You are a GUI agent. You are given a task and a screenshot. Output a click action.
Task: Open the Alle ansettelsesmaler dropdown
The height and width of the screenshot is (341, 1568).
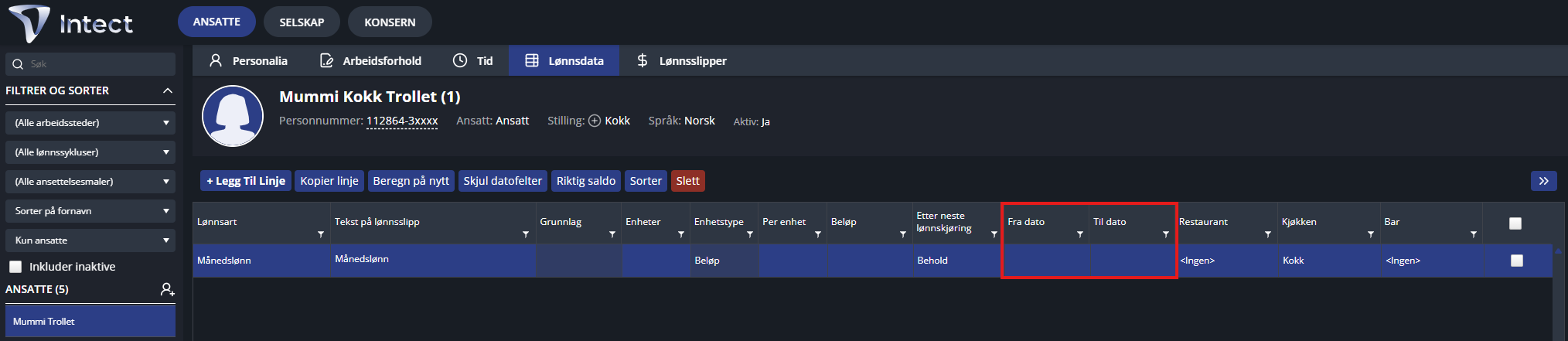(x=90, y=182)
